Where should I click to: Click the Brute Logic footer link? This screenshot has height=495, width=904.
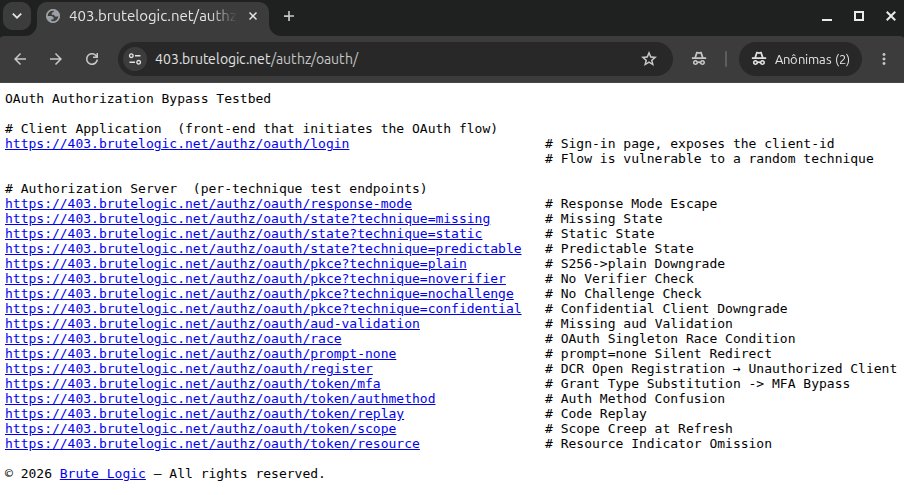[103, 473]
